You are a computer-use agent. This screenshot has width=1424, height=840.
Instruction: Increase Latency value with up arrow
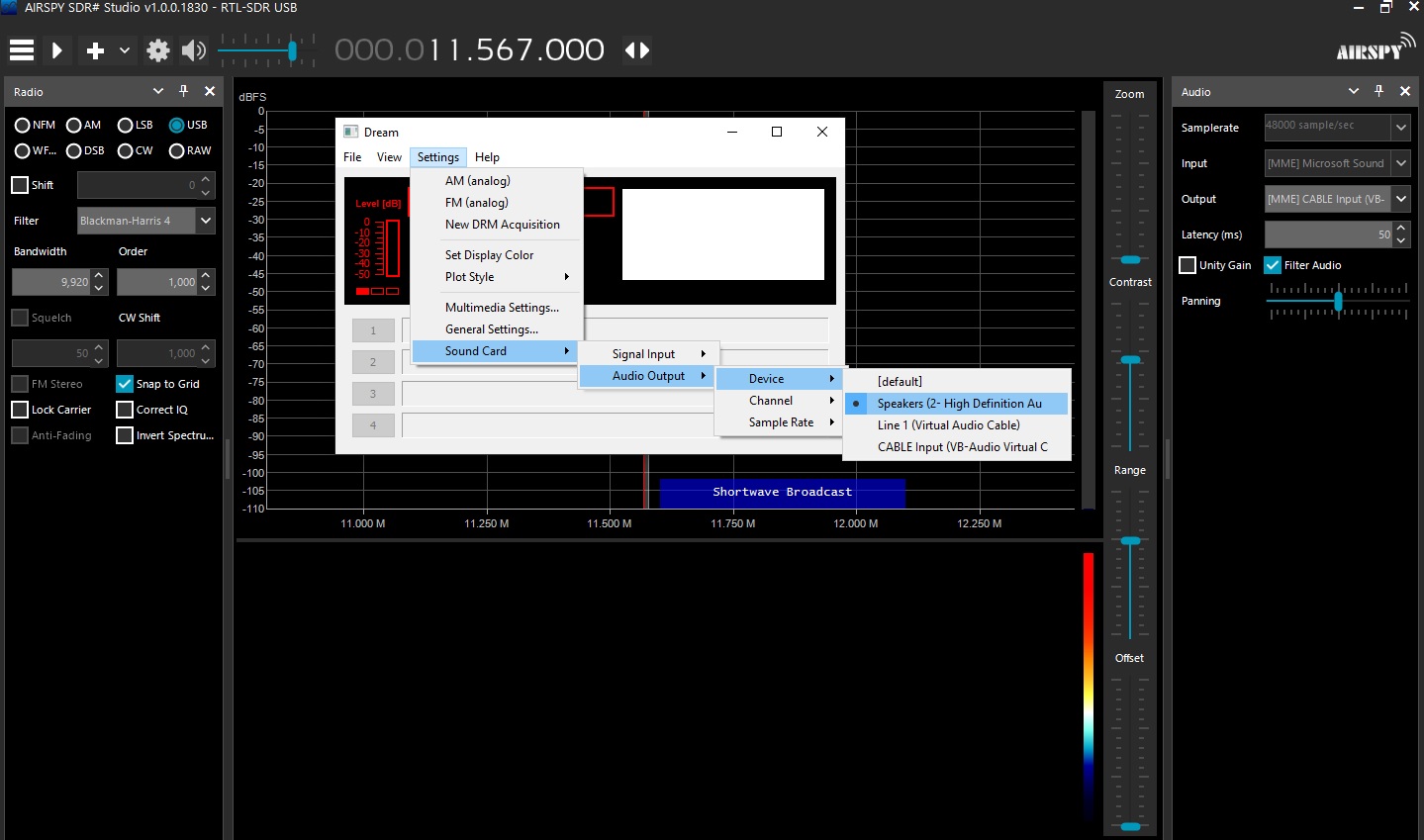pos(1401,229)
